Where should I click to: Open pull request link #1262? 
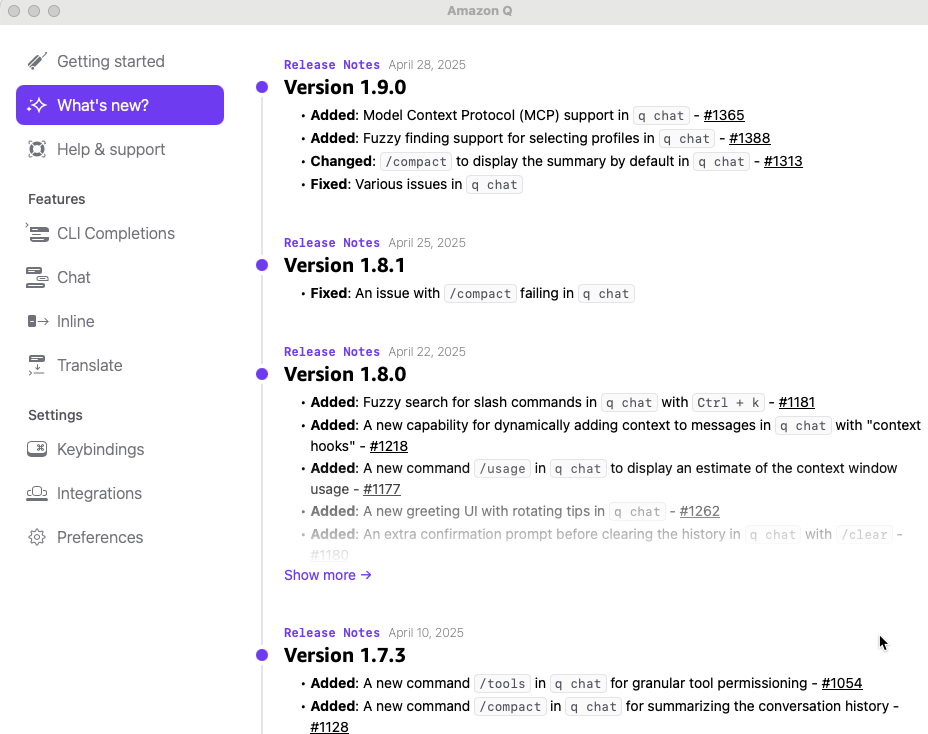point(700,511)
